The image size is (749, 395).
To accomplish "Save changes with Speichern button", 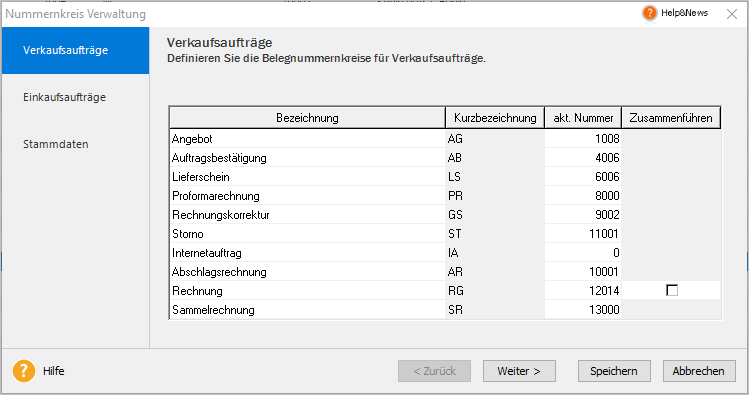I will (x=614, y=371).
